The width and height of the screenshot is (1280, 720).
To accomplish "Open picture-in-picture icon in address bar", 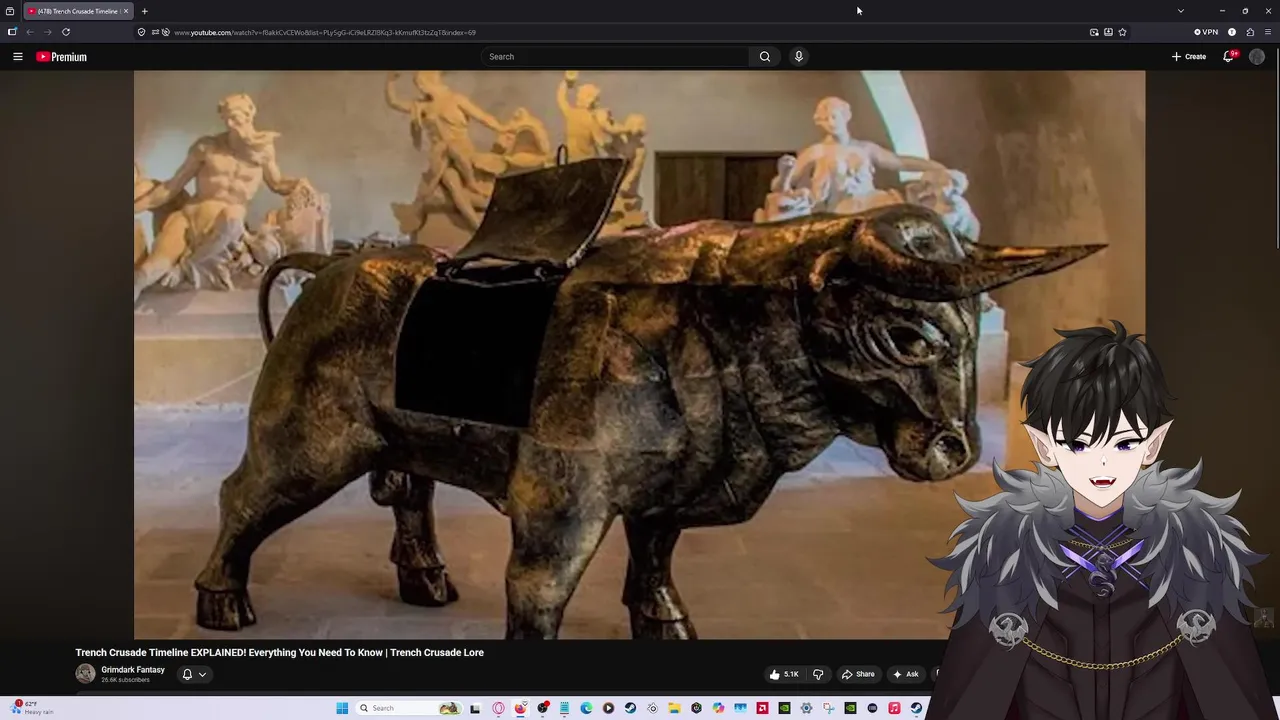I will [1094, 32].
